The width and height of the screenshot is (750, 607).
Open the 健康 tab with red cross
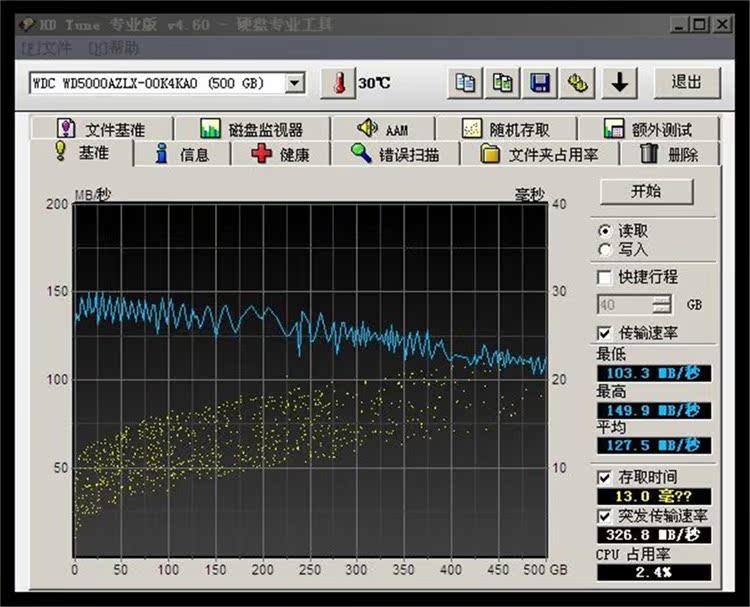[x=281, y=154]
